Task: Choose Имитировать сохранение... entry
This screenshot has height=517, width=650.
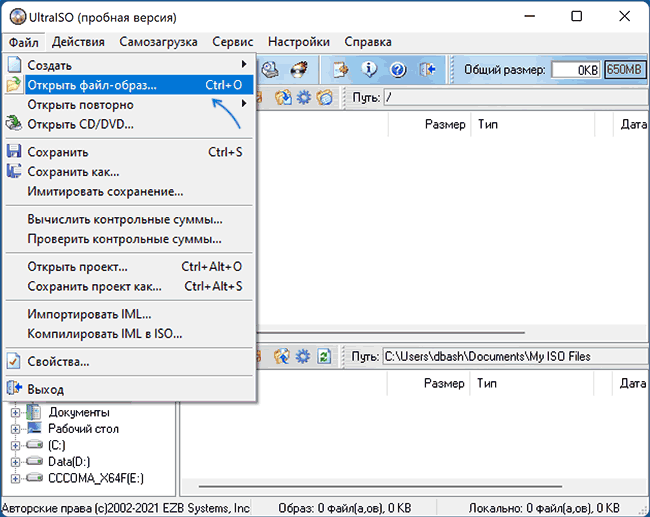Action: tap(129, 191)
